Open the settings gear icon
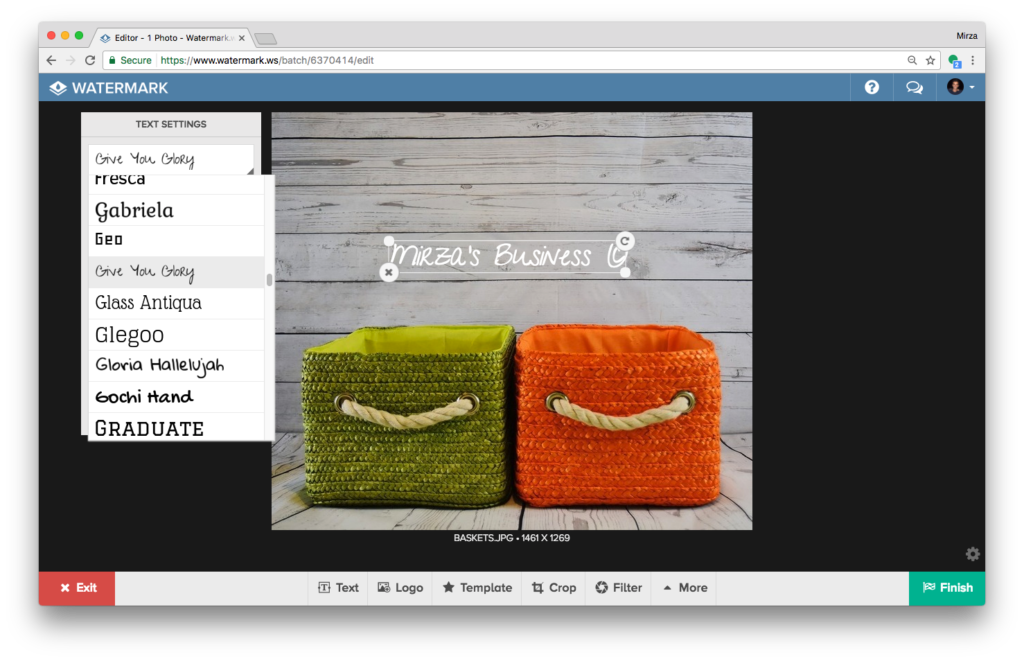Viewport: 1024px width, 661px height. pos(972,554)
